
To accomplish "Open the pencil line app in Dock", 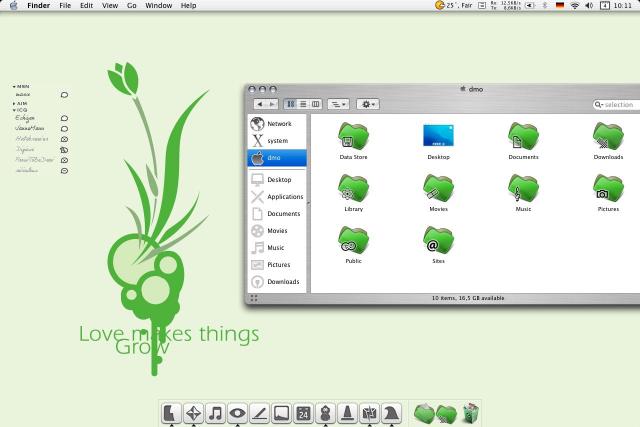I will coord(260,413).
